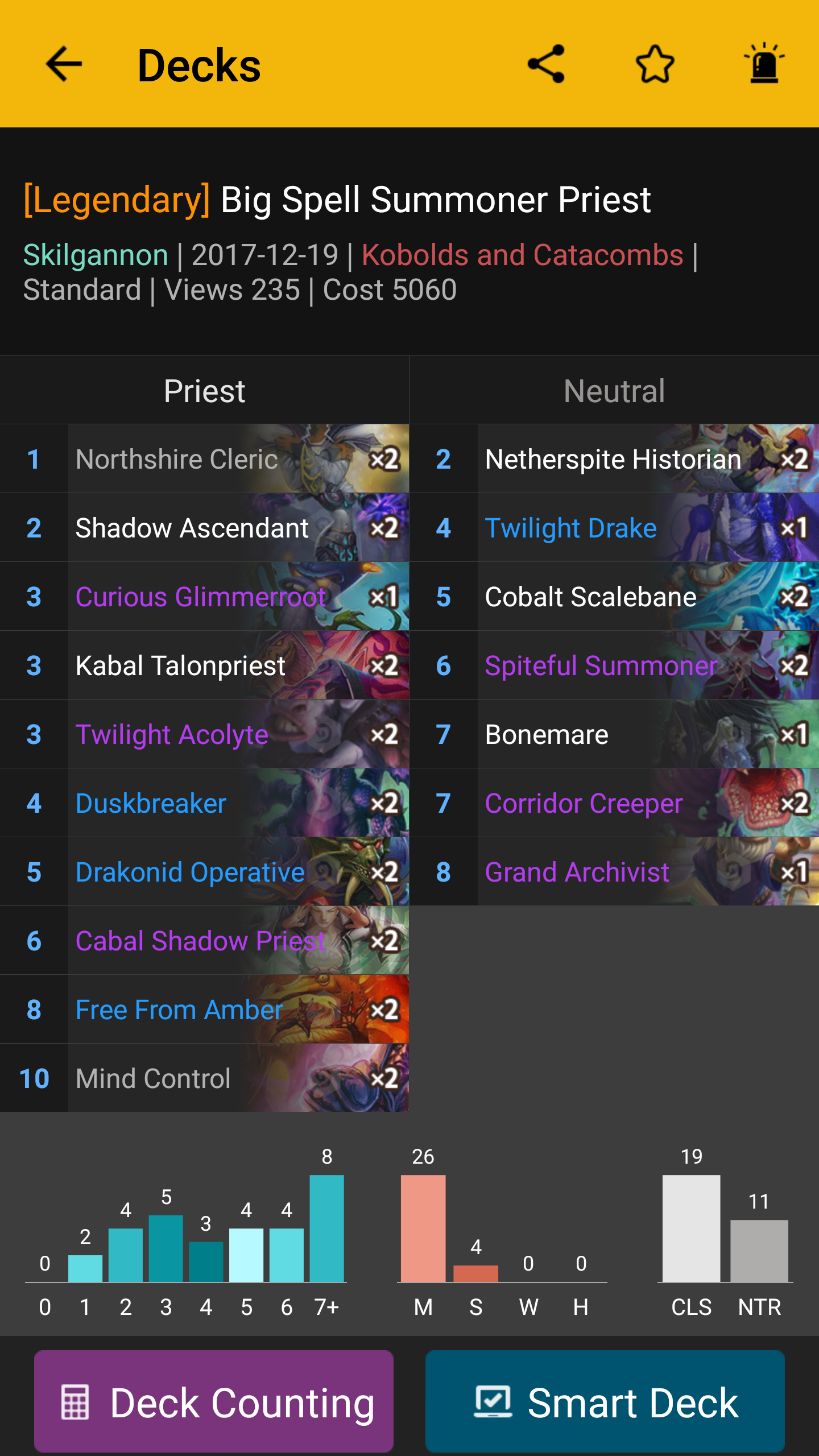Select the Neutral column header
The image size is (819, 1456).
(614, 391)
